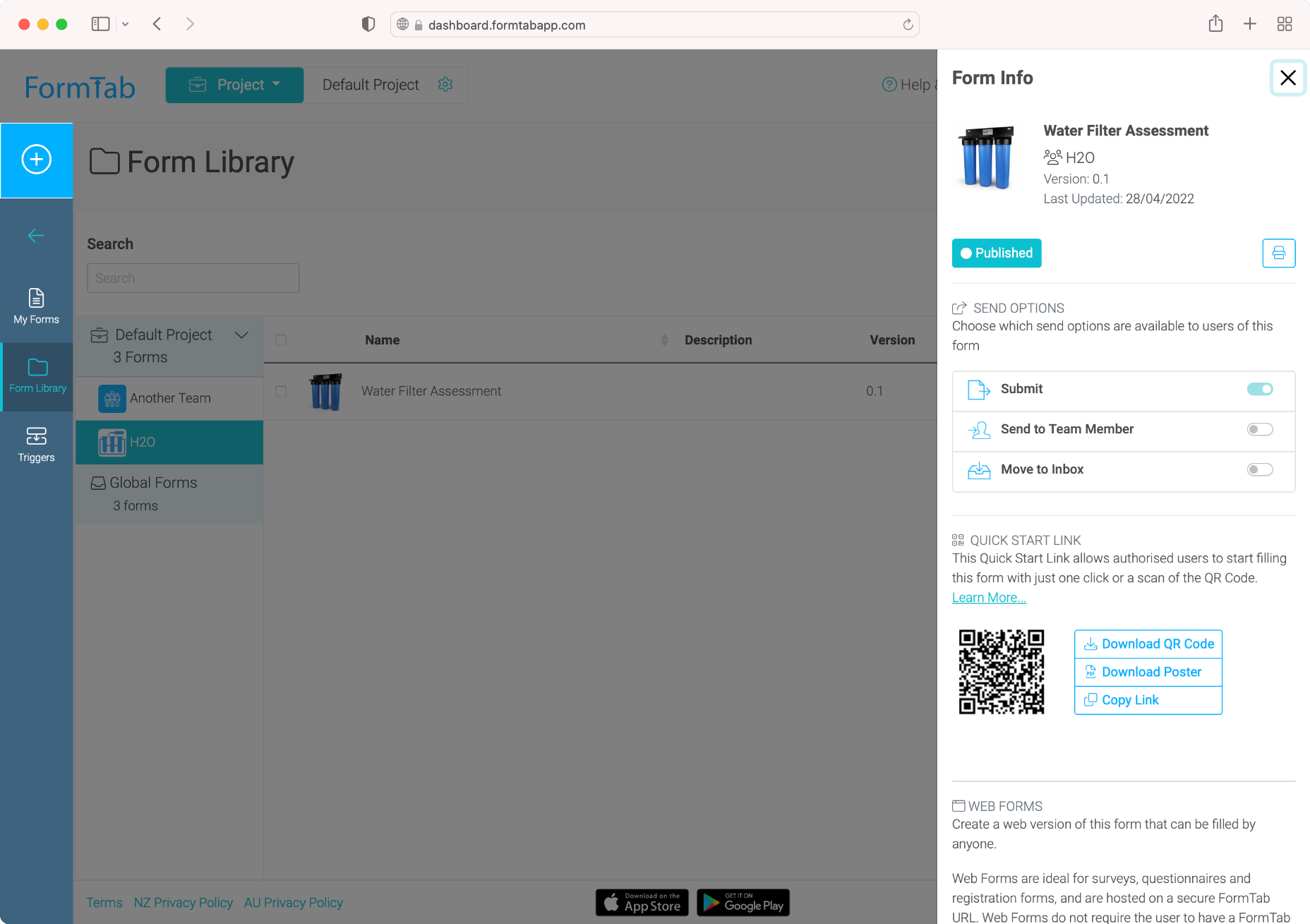Click the Submit option icon
Viewport: 1310px width, 924px height.
tap(979, 390)
